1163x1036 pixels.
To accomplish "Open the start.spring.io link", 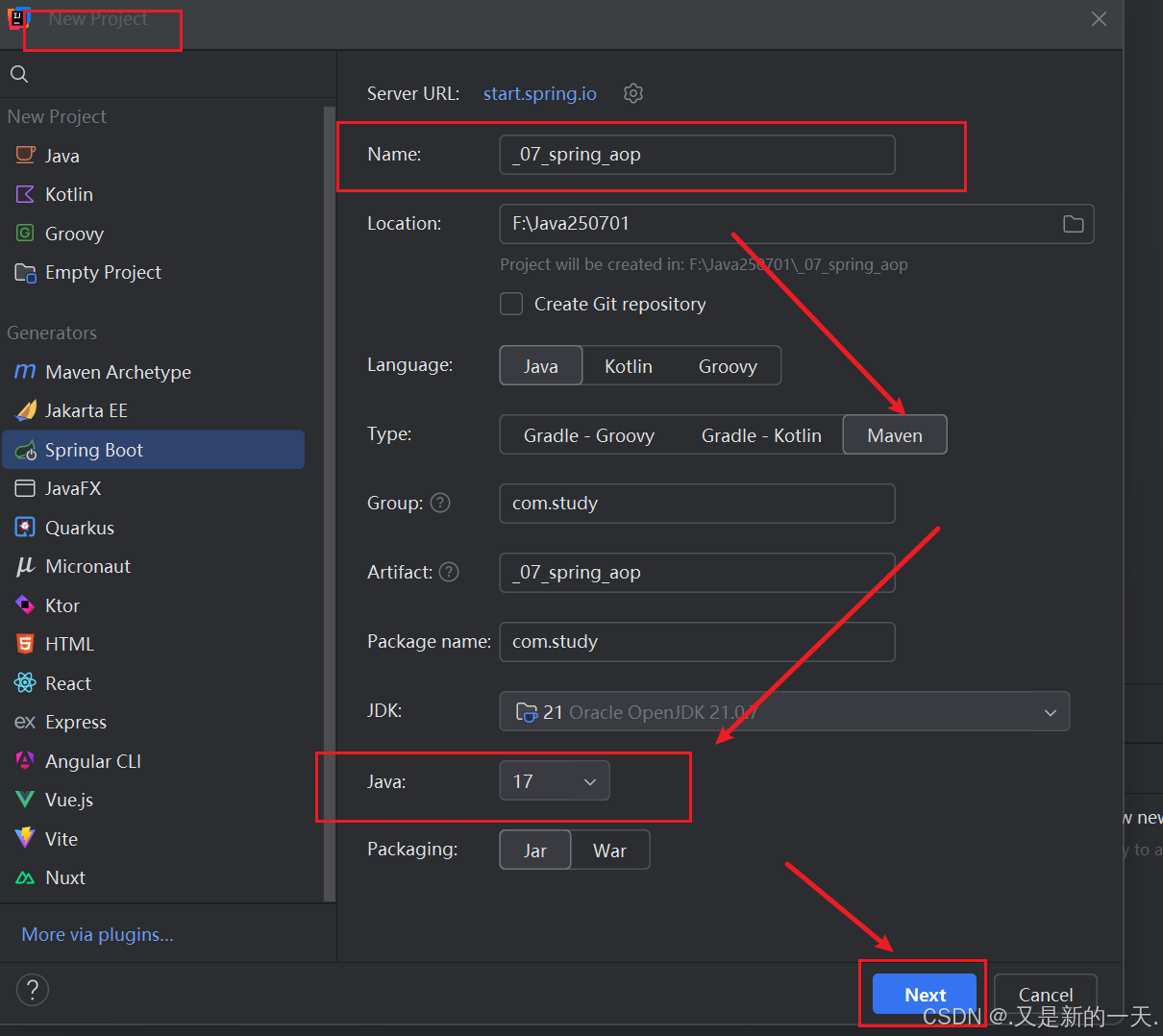I will [540, 93].
